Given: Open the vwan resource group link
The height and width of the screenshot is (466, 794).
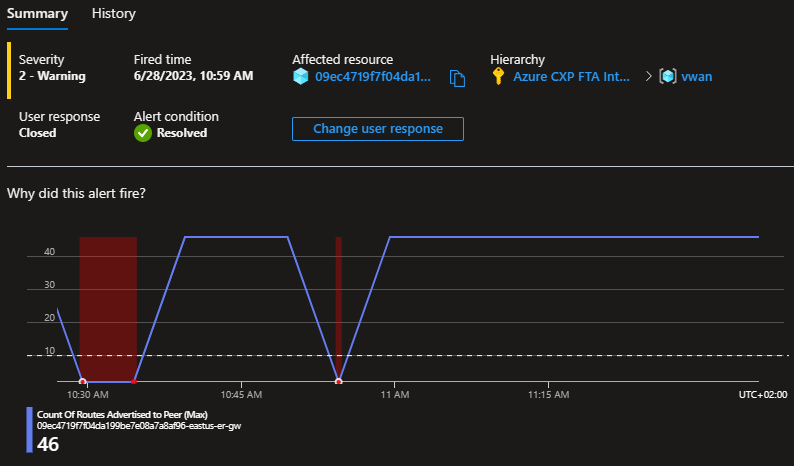Looking at the screenshot, I should [697, 77].
